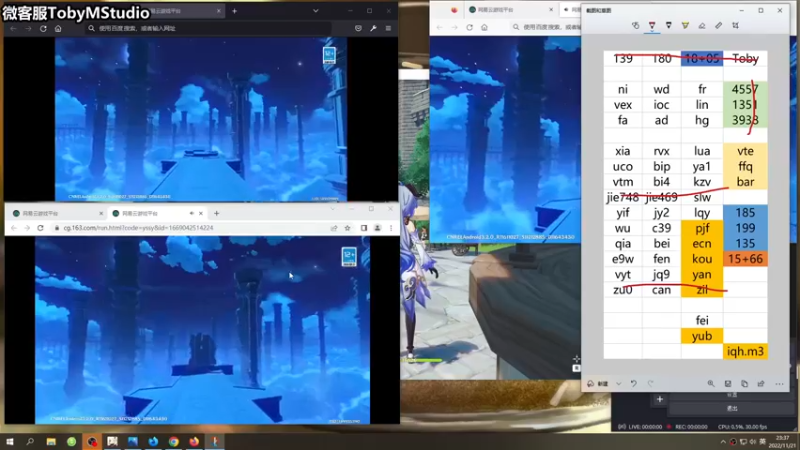800x450 pixels.
Task: Open shield icon in top-left browser toolbar
Action: point(358,29)
